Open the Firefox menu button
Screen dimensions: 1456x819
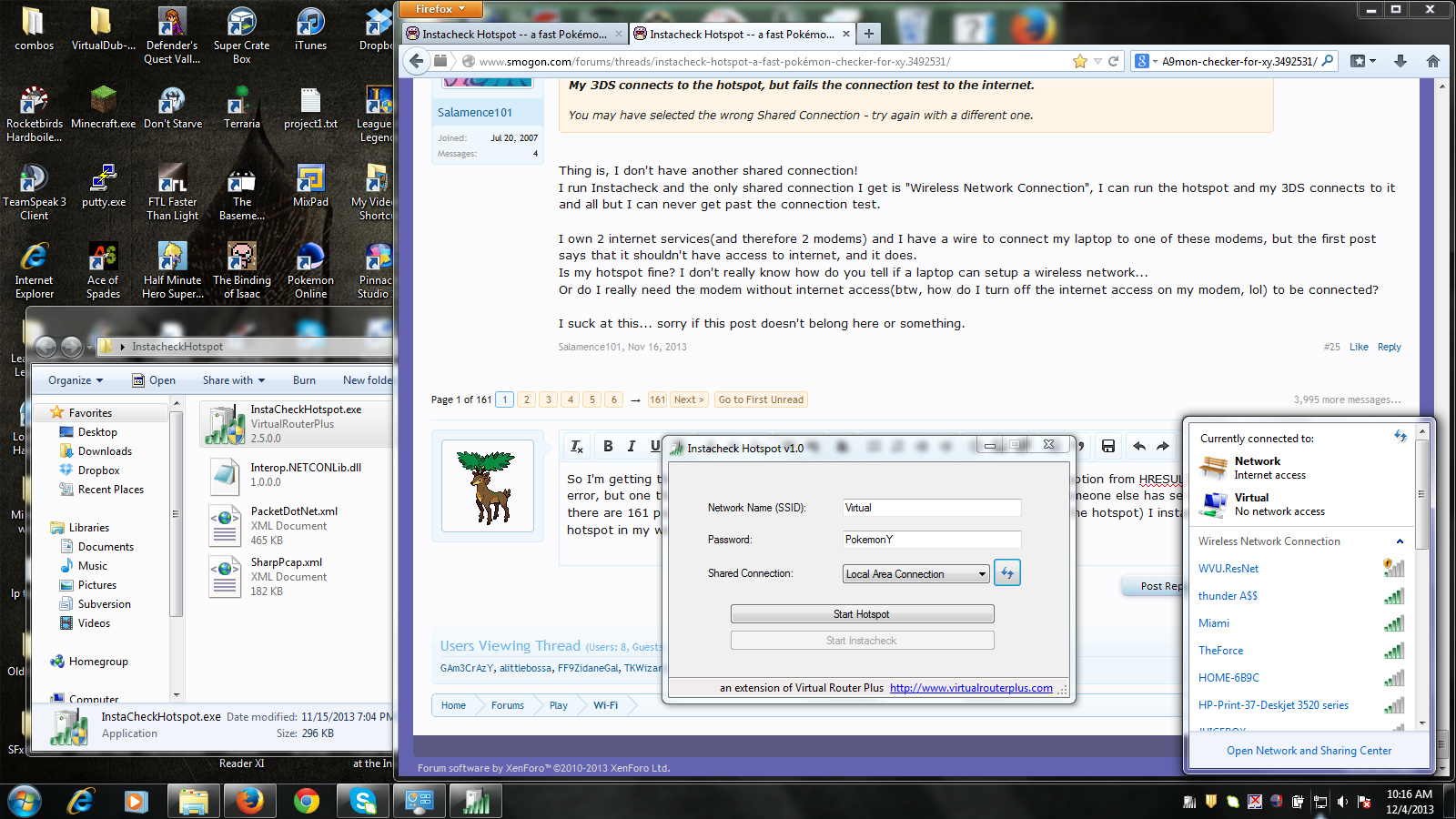coord(440,9)
